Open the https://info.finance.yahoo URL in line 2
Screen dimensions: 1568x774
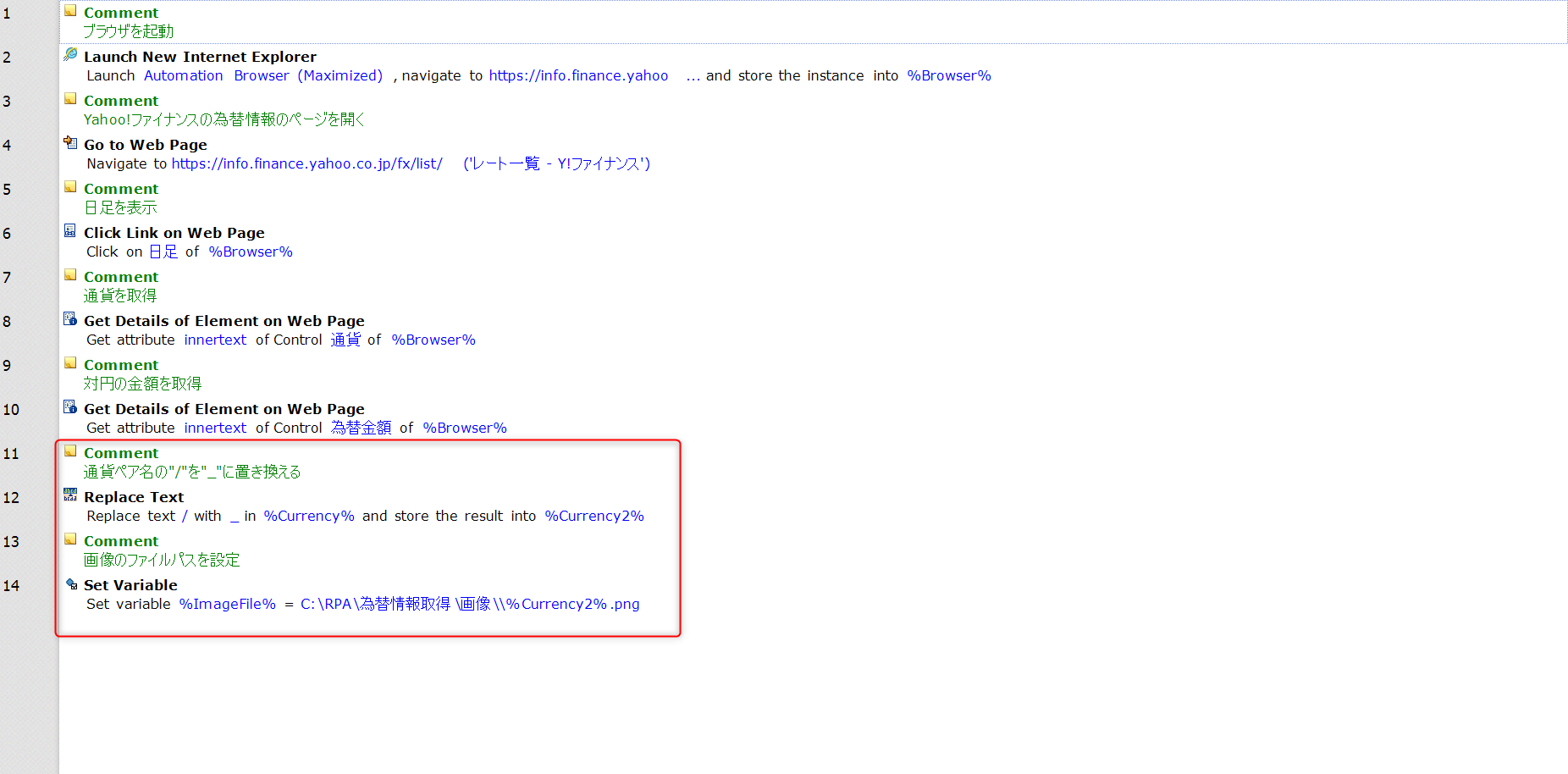point(578,75)
